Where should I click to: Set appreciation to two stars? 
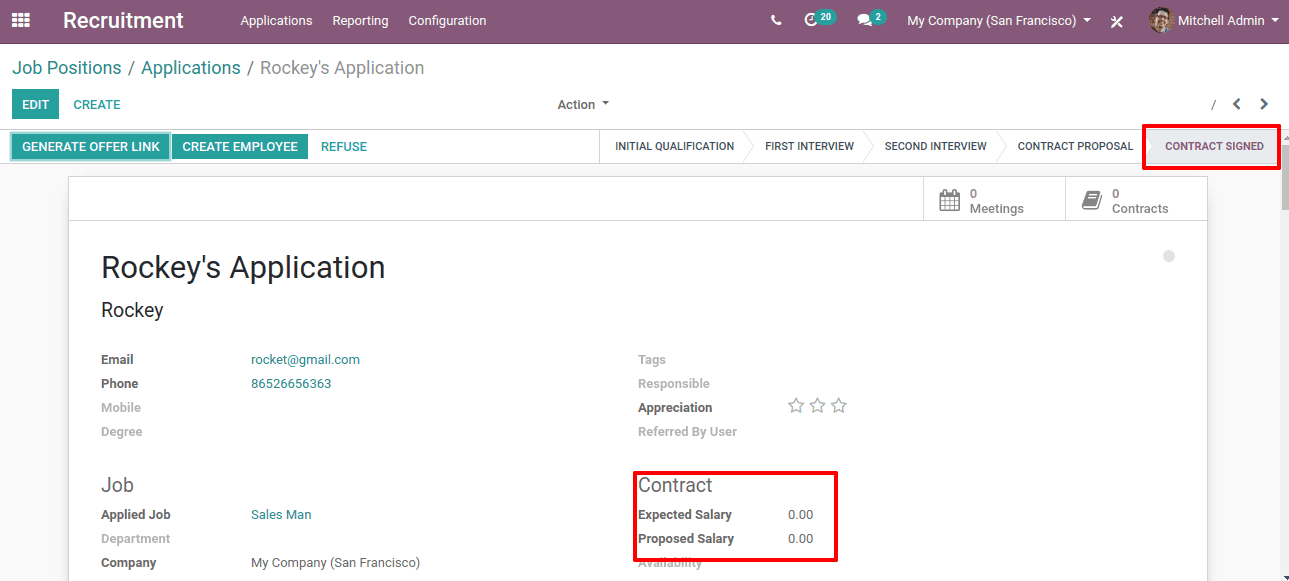pos(817,406)
